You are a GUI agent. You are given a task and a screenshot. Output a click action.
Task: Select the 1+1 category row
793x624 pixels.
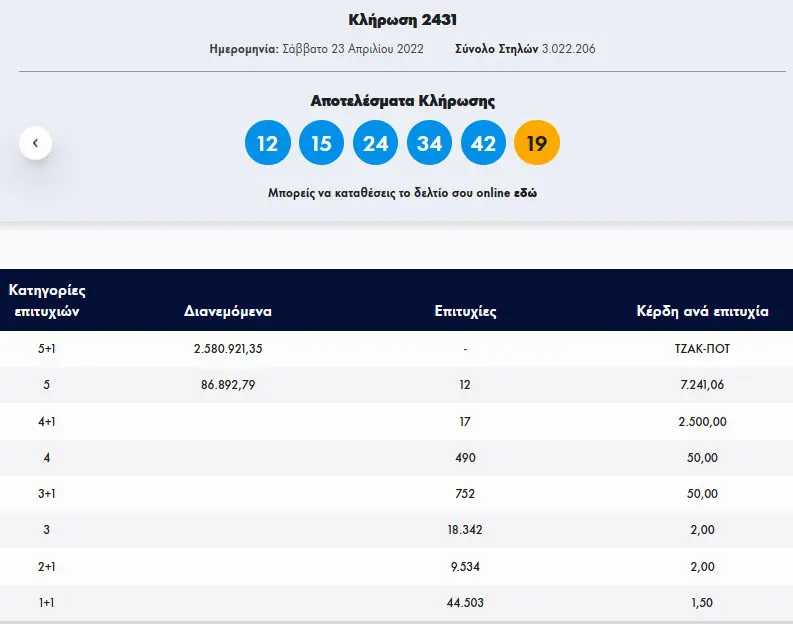(396, 603)
